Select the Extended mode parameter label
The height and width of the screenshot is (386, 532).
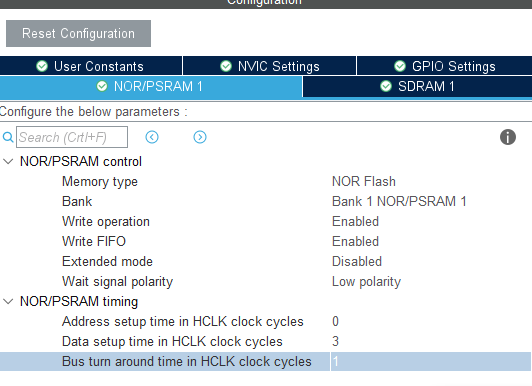click(x=107, y=262)
